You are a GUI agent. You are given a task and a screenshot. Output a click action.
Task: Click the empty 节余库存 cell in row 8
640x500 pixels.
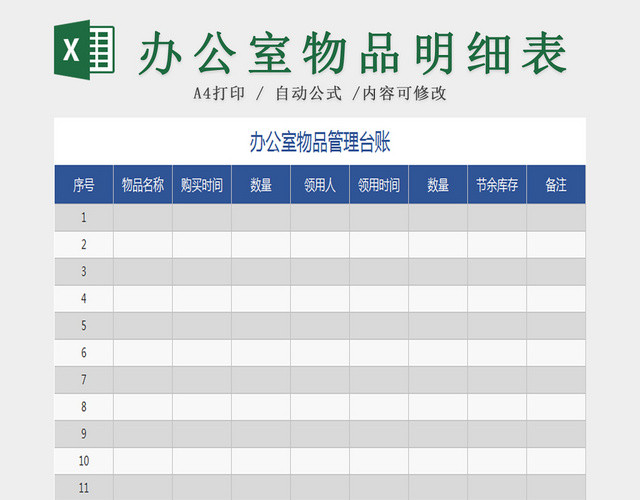[x=497, y=407]
